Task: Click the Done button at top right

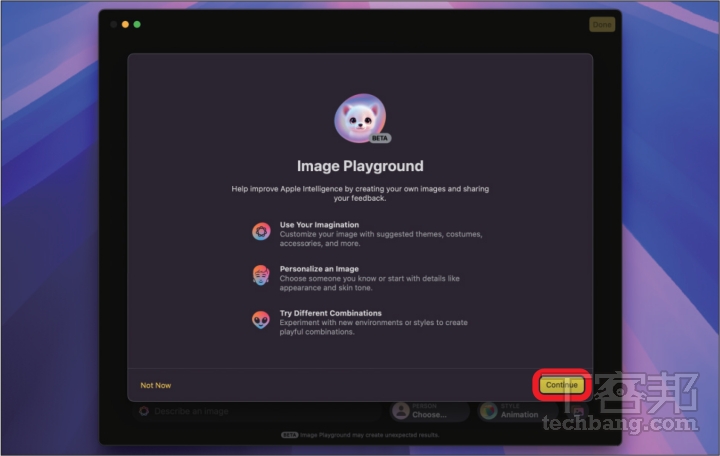Action: (602, 24)
